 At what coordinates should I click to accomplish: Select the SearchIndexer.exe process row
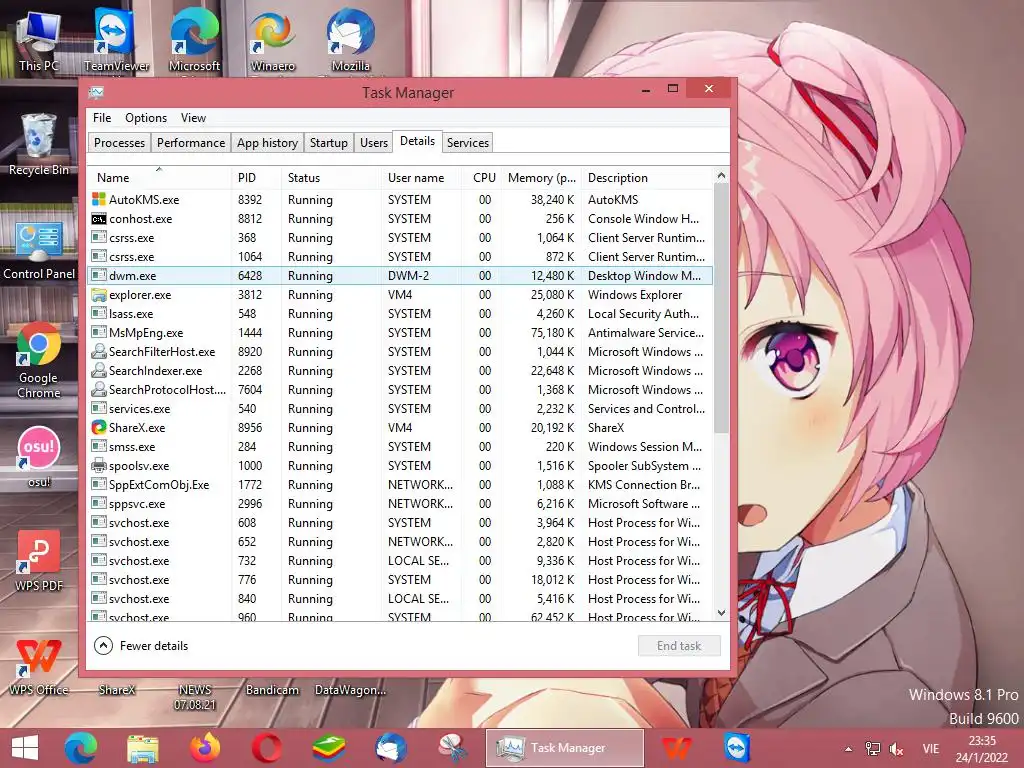400,370
